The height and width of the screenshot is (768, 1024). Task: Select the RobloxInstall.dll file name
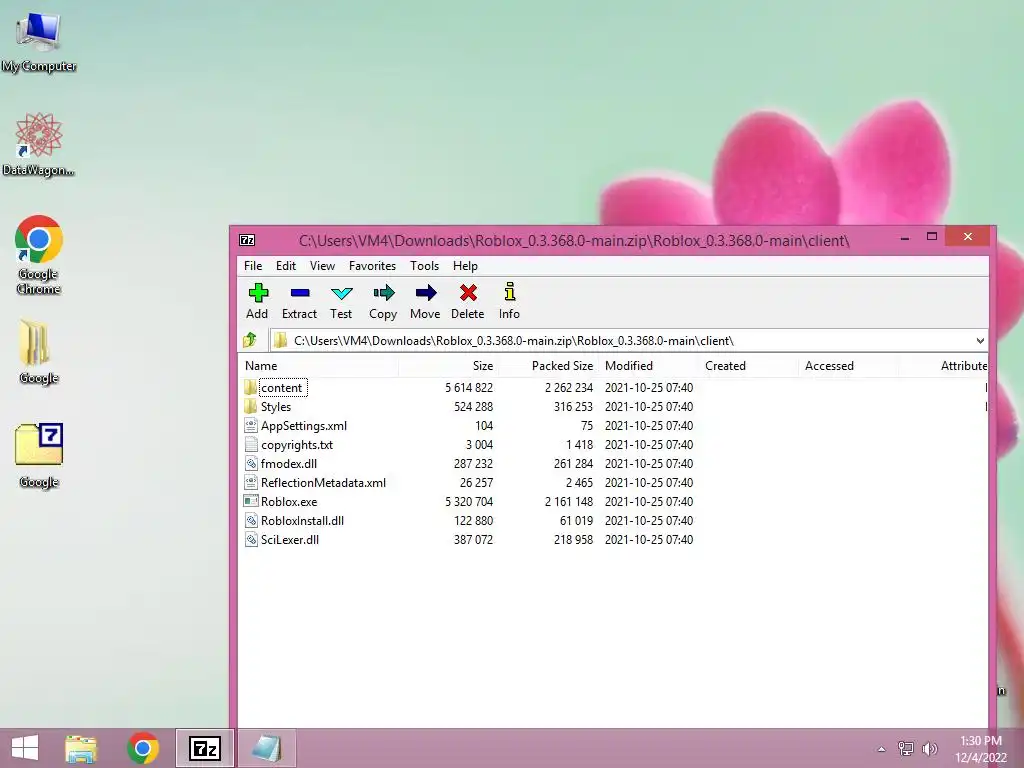click(x=302, y=520)
